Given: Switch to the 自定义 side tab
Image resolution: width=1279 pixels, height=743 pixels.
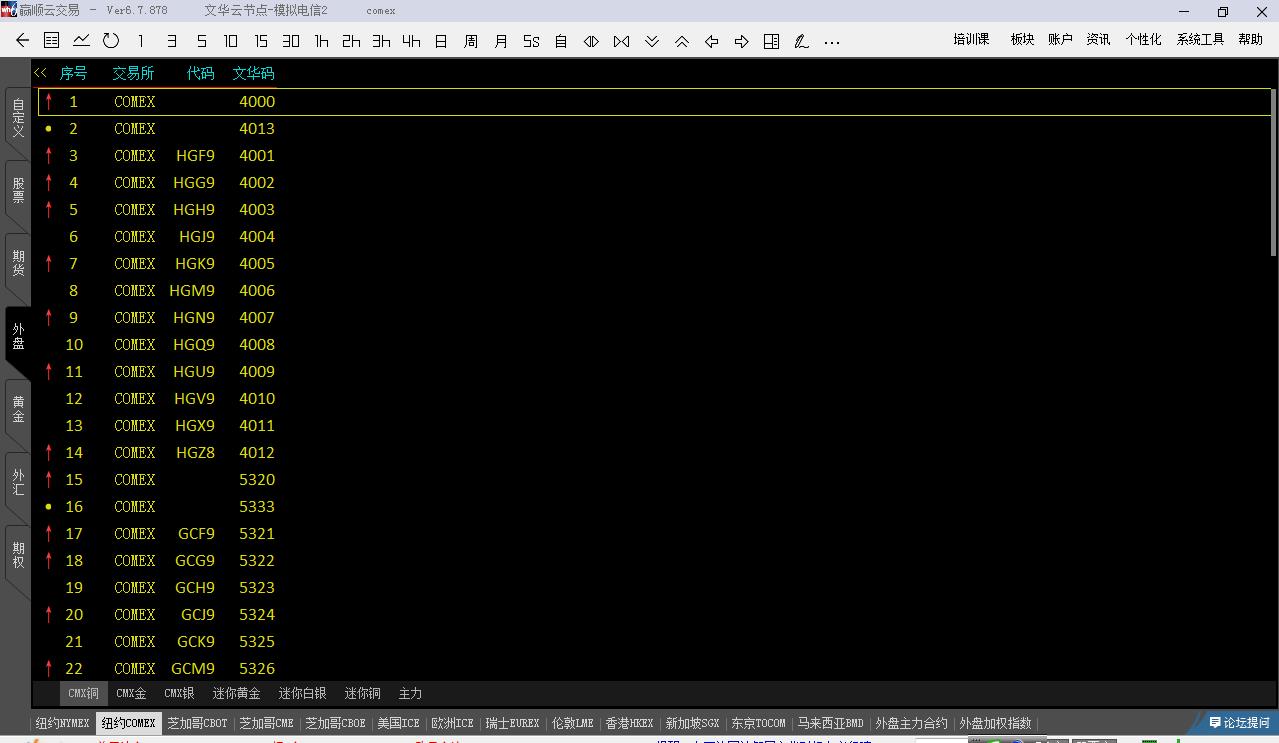Looking at the screenshot, I should (x=18, y=118).
